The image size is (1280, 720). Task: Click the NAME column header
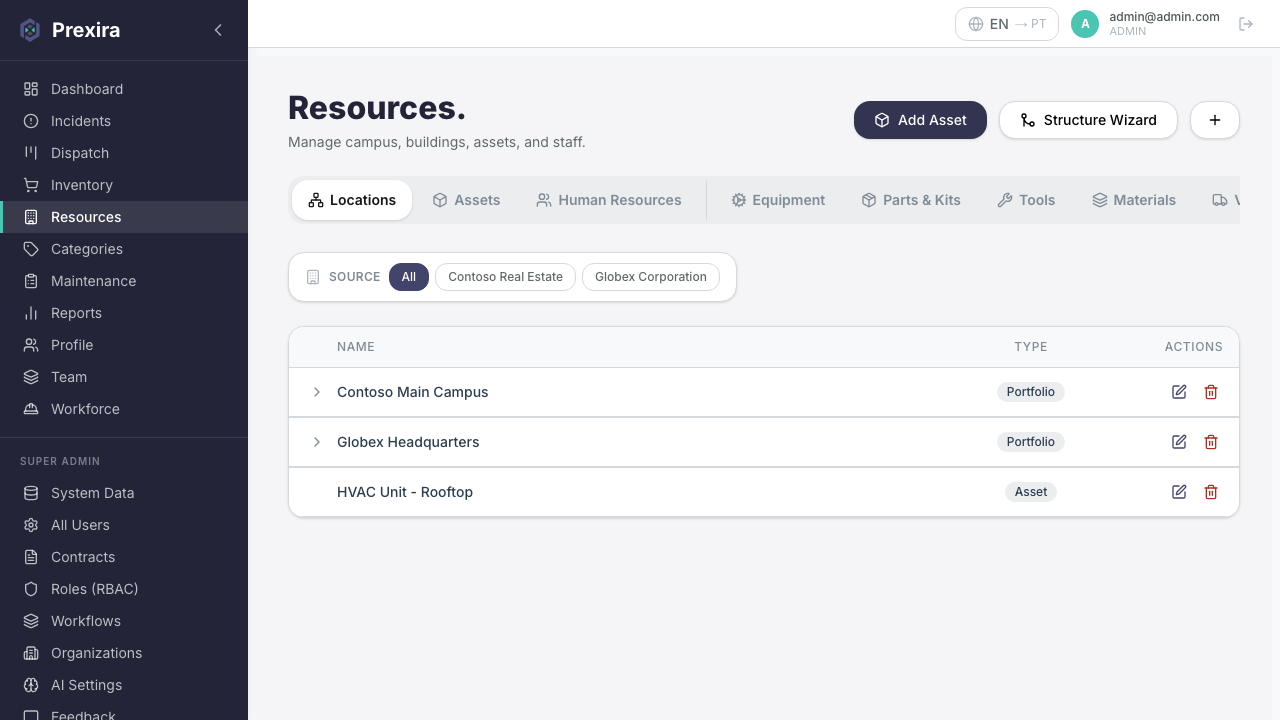click(x=356, y=347)
